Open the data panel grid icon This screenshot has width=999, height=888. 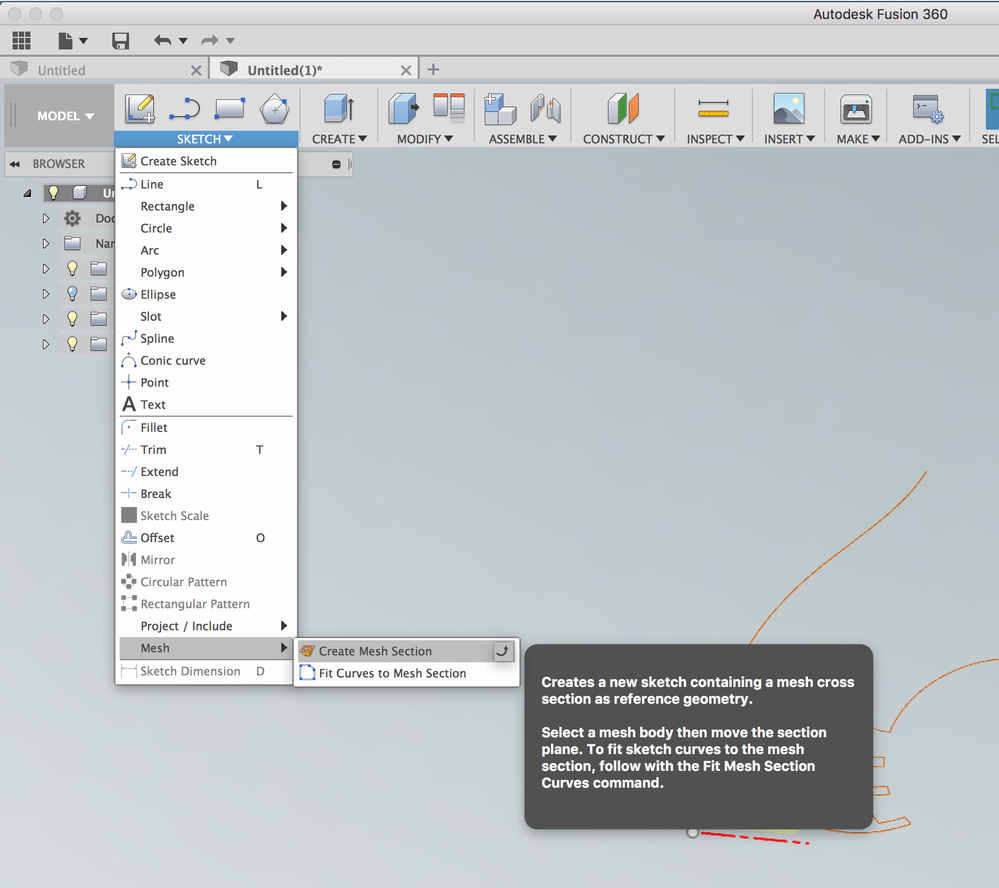click(x=21, y=41)
